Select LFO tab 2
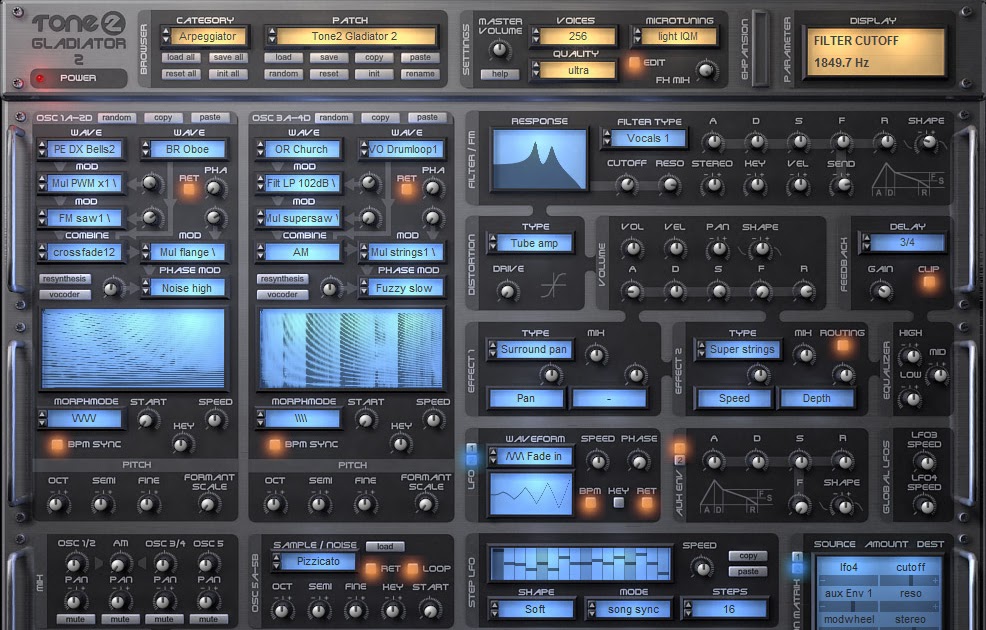986x630 pixels. (x=471, y=460)
